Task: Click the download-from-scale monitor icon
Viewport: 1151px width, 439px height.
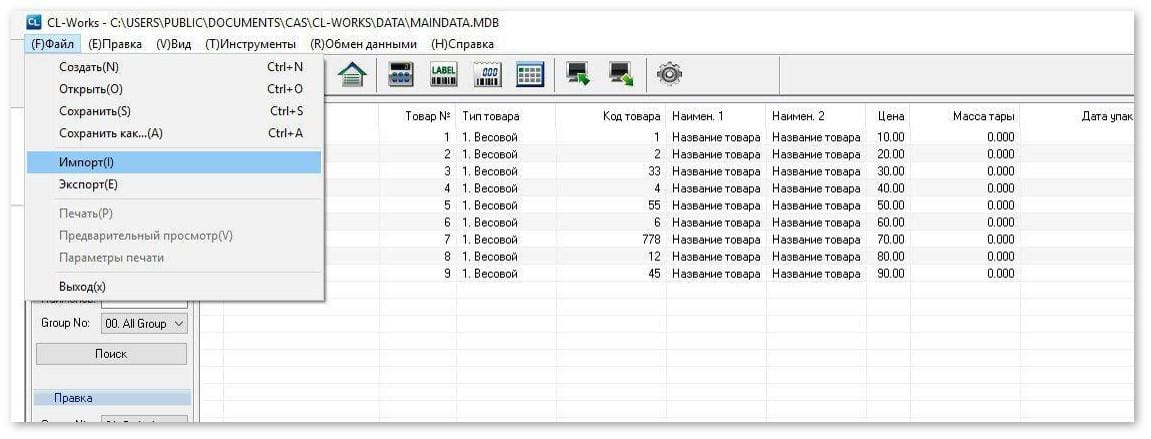Action: [578, 74]
